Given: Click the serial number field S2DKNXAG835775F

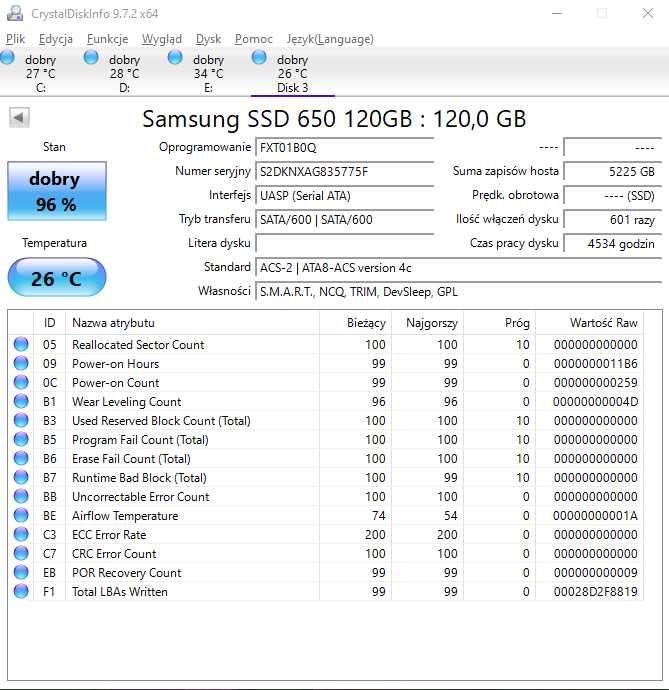Looking at the screenshot, I should point(345,172).
